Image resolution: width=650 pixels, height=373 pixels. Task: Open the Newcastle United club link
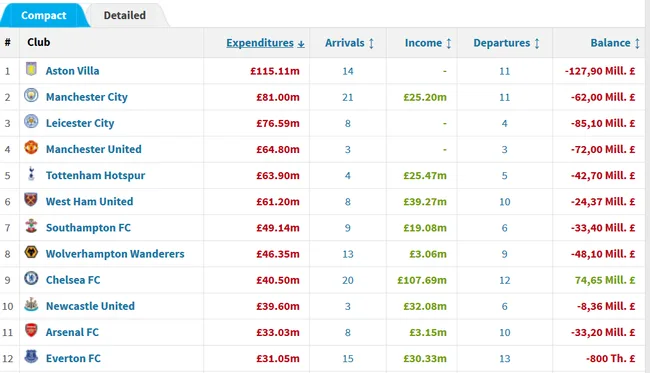tap(90, 306)
